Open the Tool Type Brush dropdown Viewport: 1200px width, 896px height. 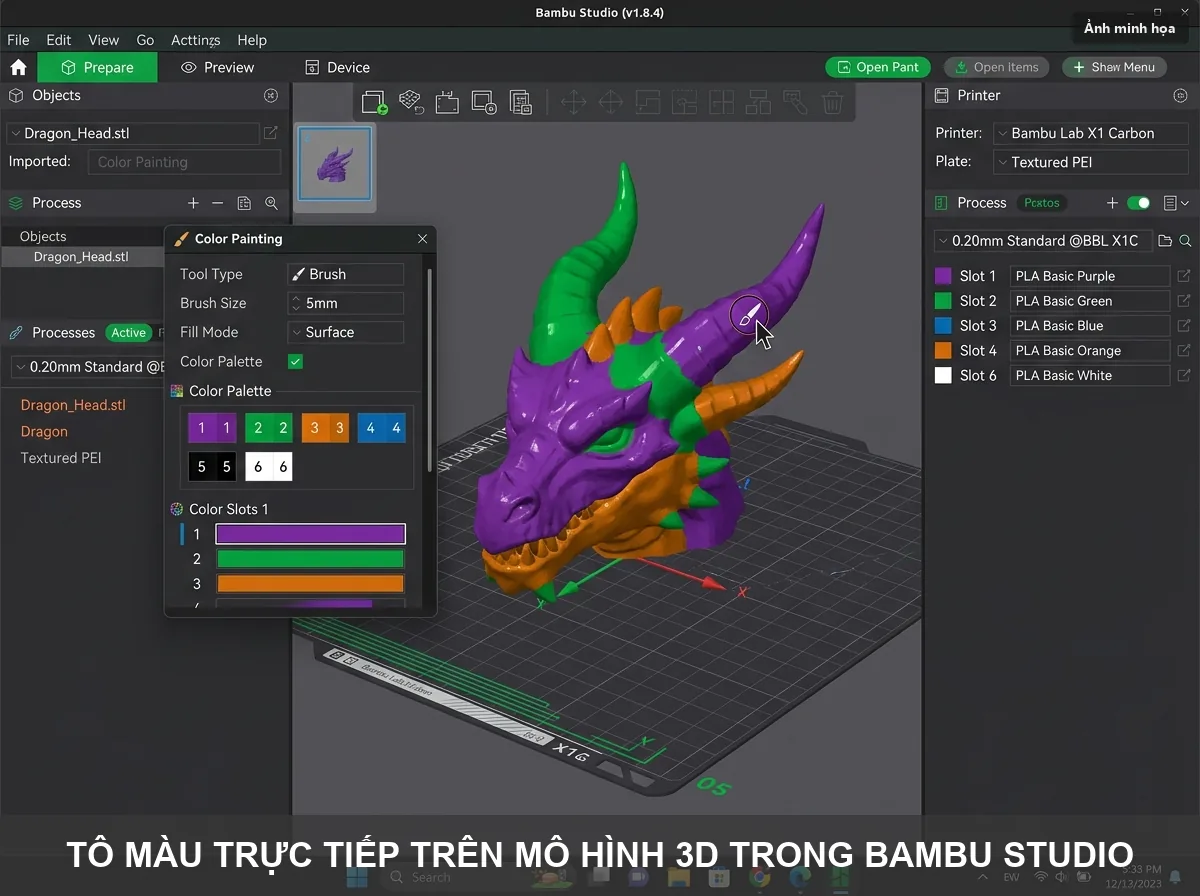[346, 274]
